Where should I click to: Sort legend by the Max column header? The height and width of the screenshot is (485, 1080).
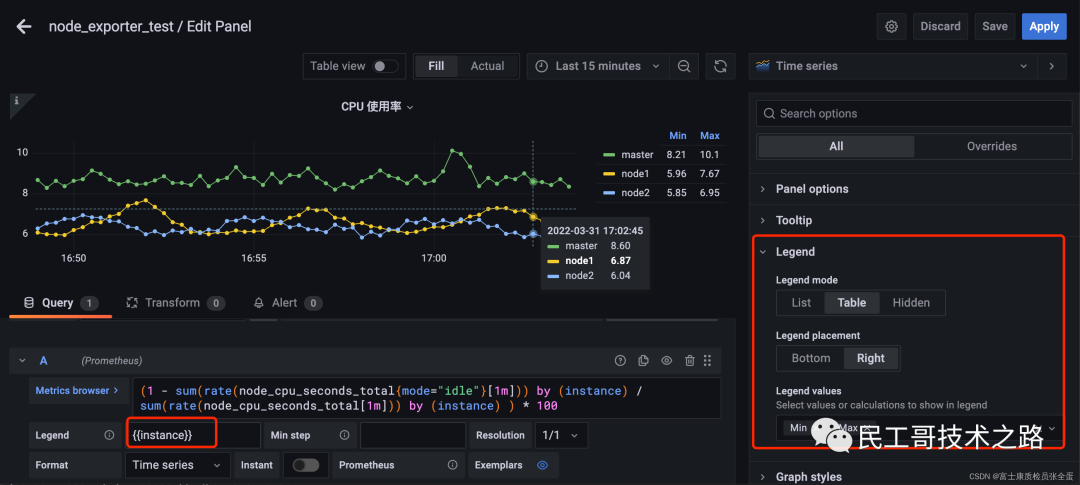pyautogui.click(x=709, y=135)
